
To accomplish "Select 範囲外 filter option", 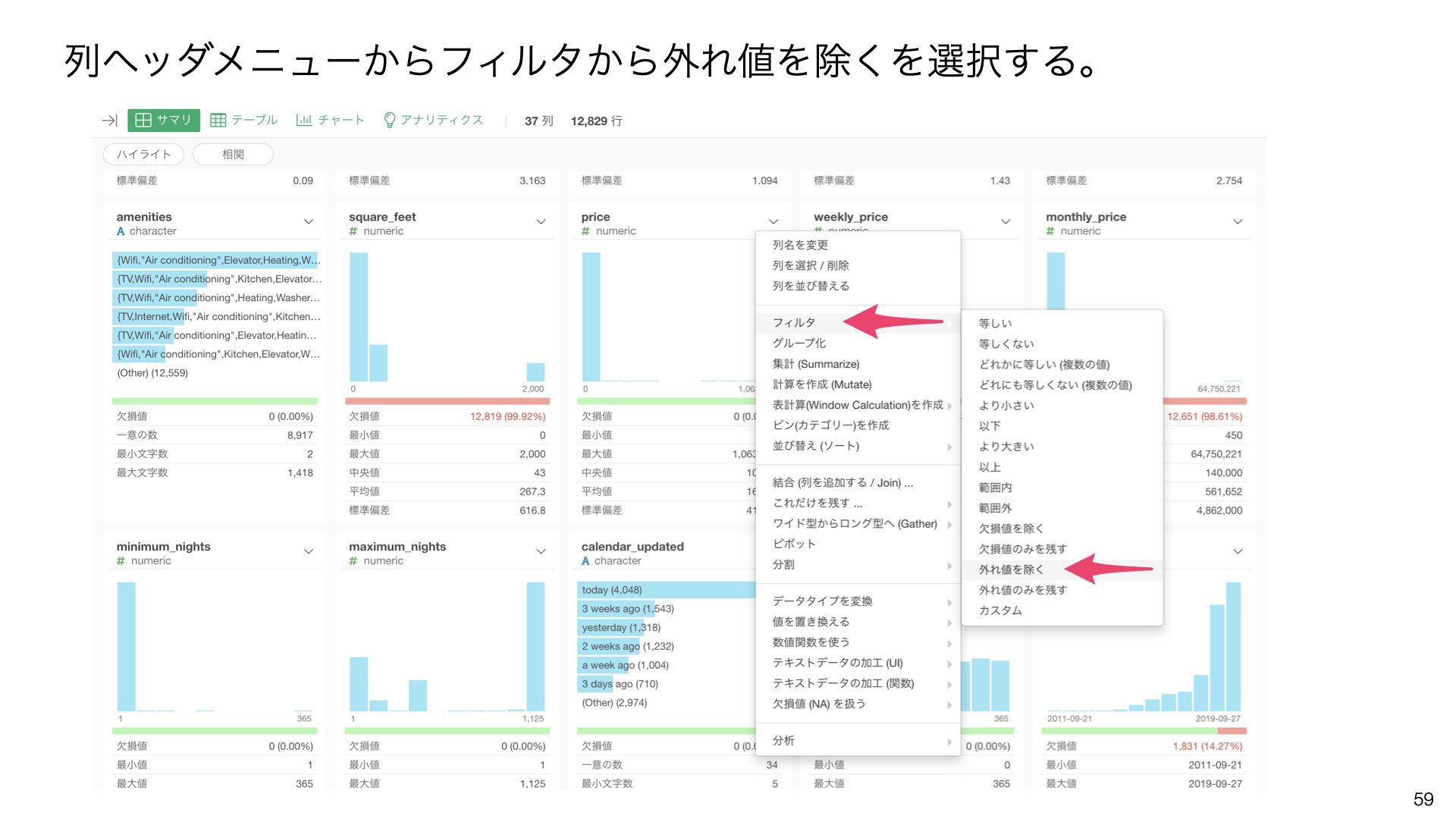I will (x=1062, y=508).
